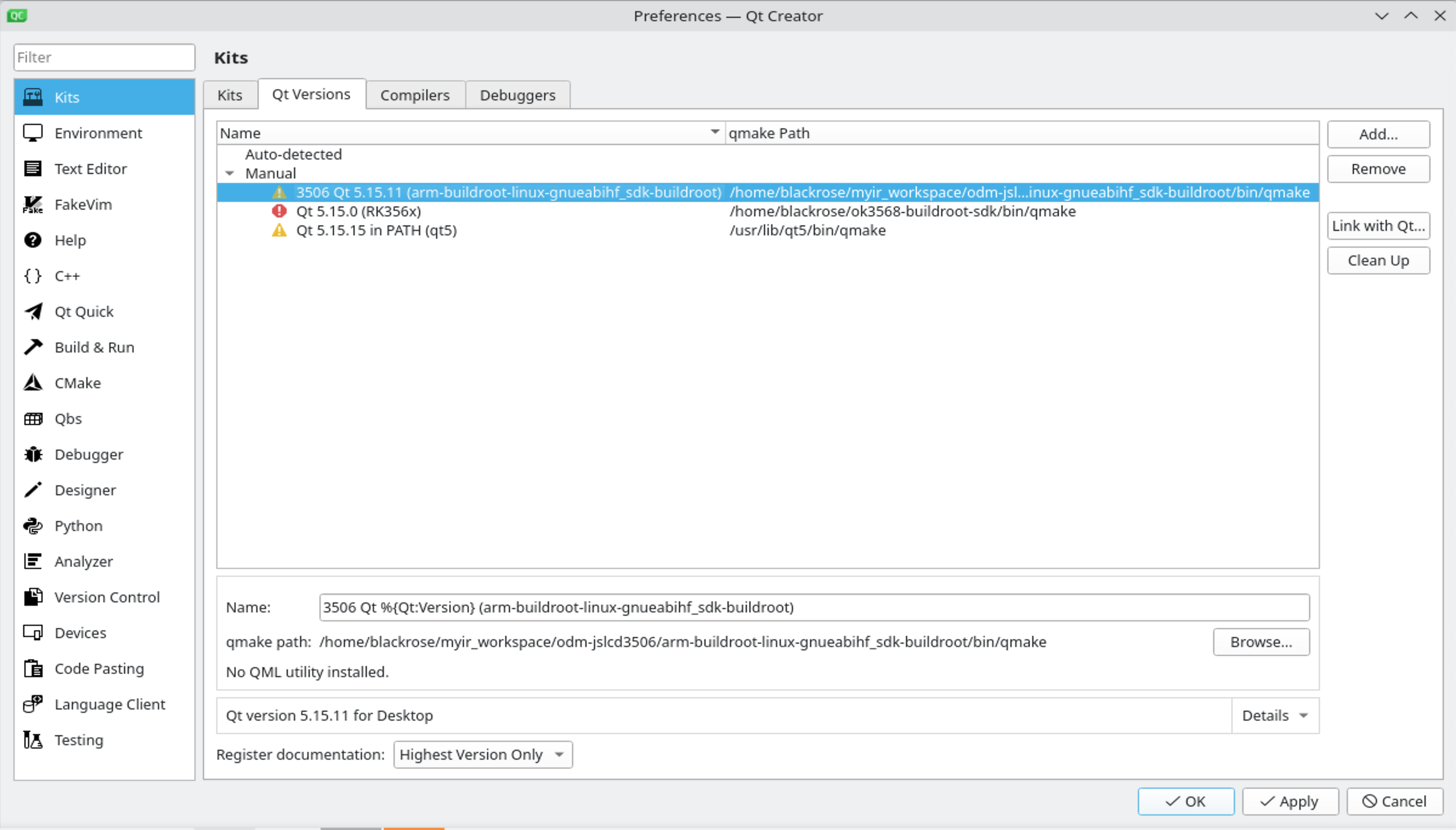Collapse the Manual tree group

click(x=230, y=173)
